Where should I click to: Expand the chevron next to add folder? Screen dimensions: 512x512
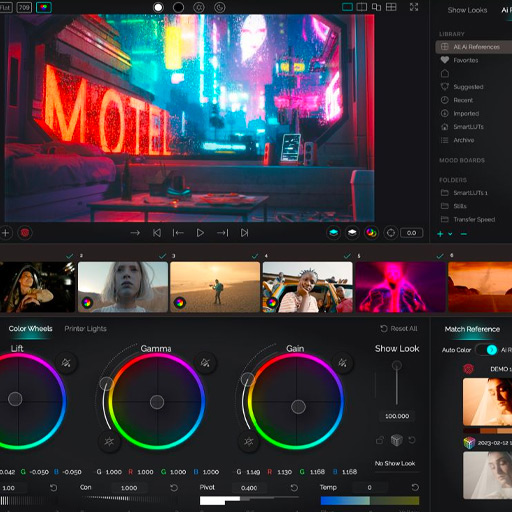(x=450, y=234)
